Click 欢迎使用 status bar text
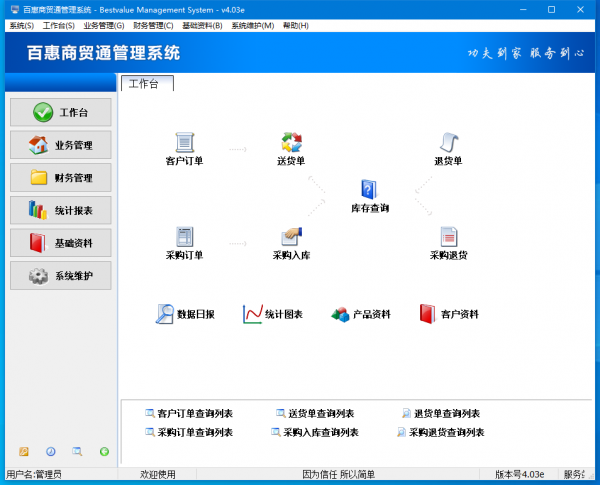The image size is (600, 485). [158, 475]
